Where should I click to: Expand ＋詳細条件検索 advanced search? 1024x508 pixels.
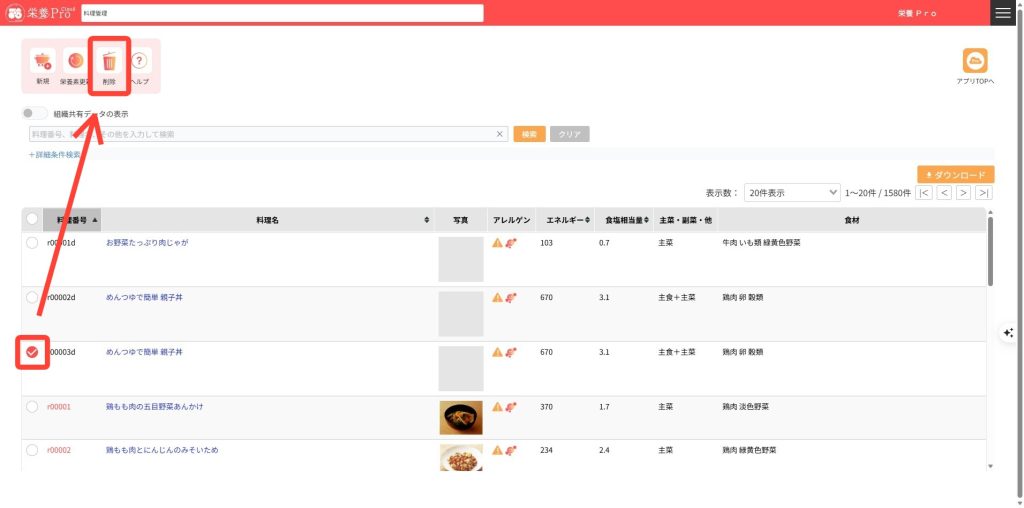pyautogui.click(x=55, y=155)
